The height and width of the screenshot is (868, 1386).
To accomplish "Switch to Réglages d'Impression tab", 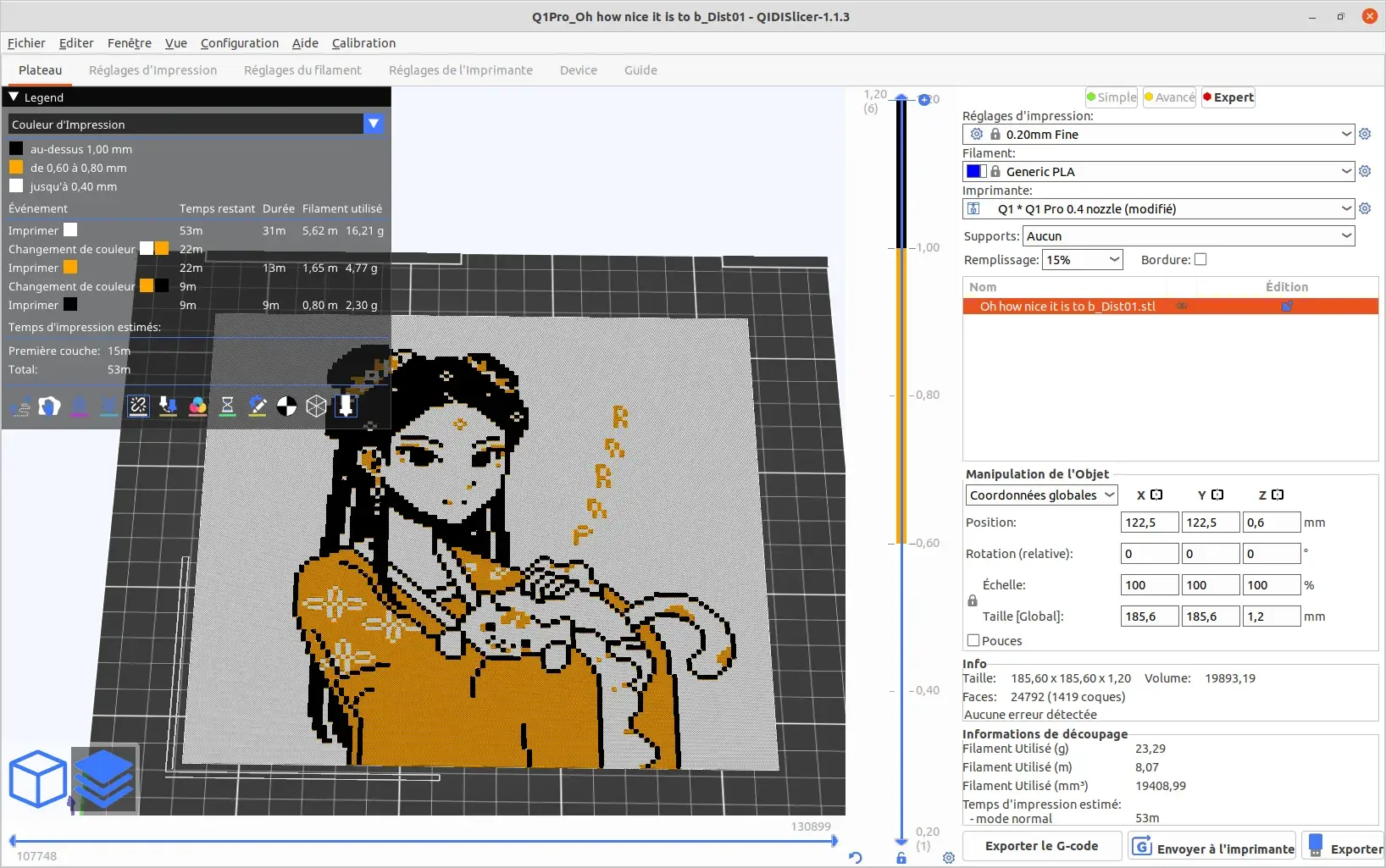I will pyautogui.click(x=152, y=70).
